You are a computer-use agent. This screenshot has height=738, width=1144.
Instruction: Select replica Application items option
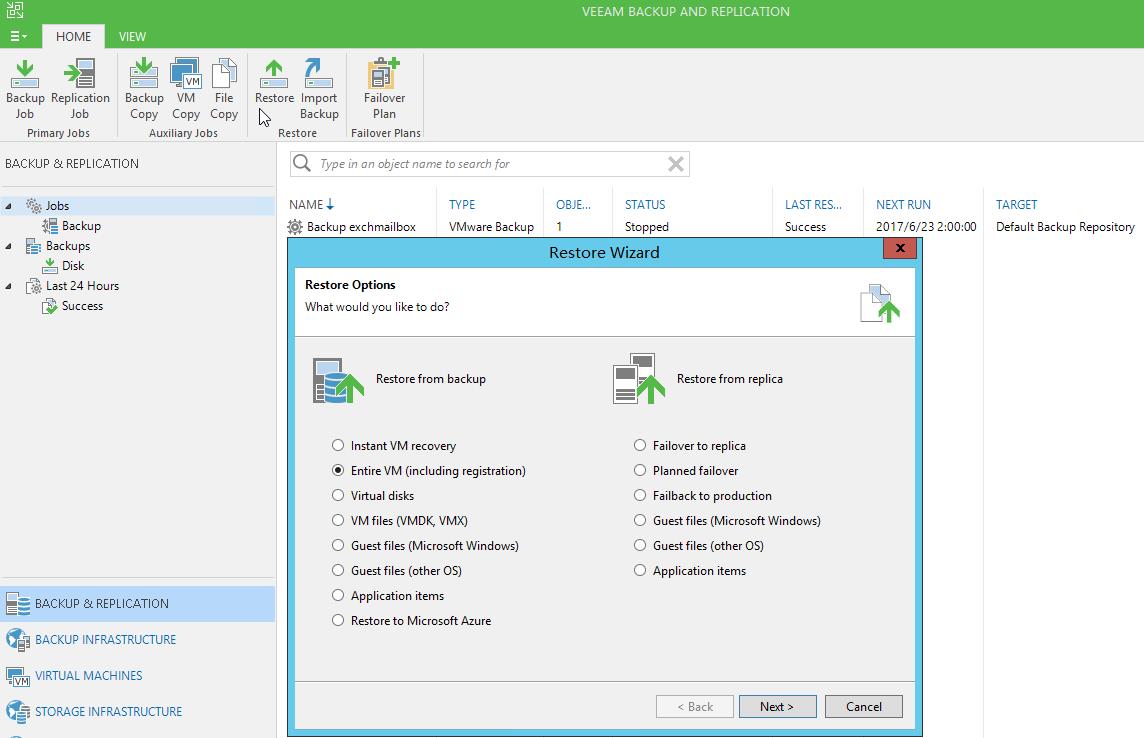(x=640, y=570)
